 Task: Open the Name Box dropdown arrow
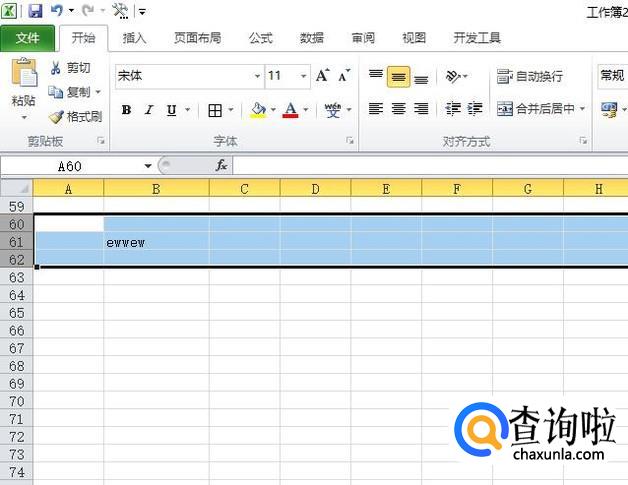tap(148, 165)
